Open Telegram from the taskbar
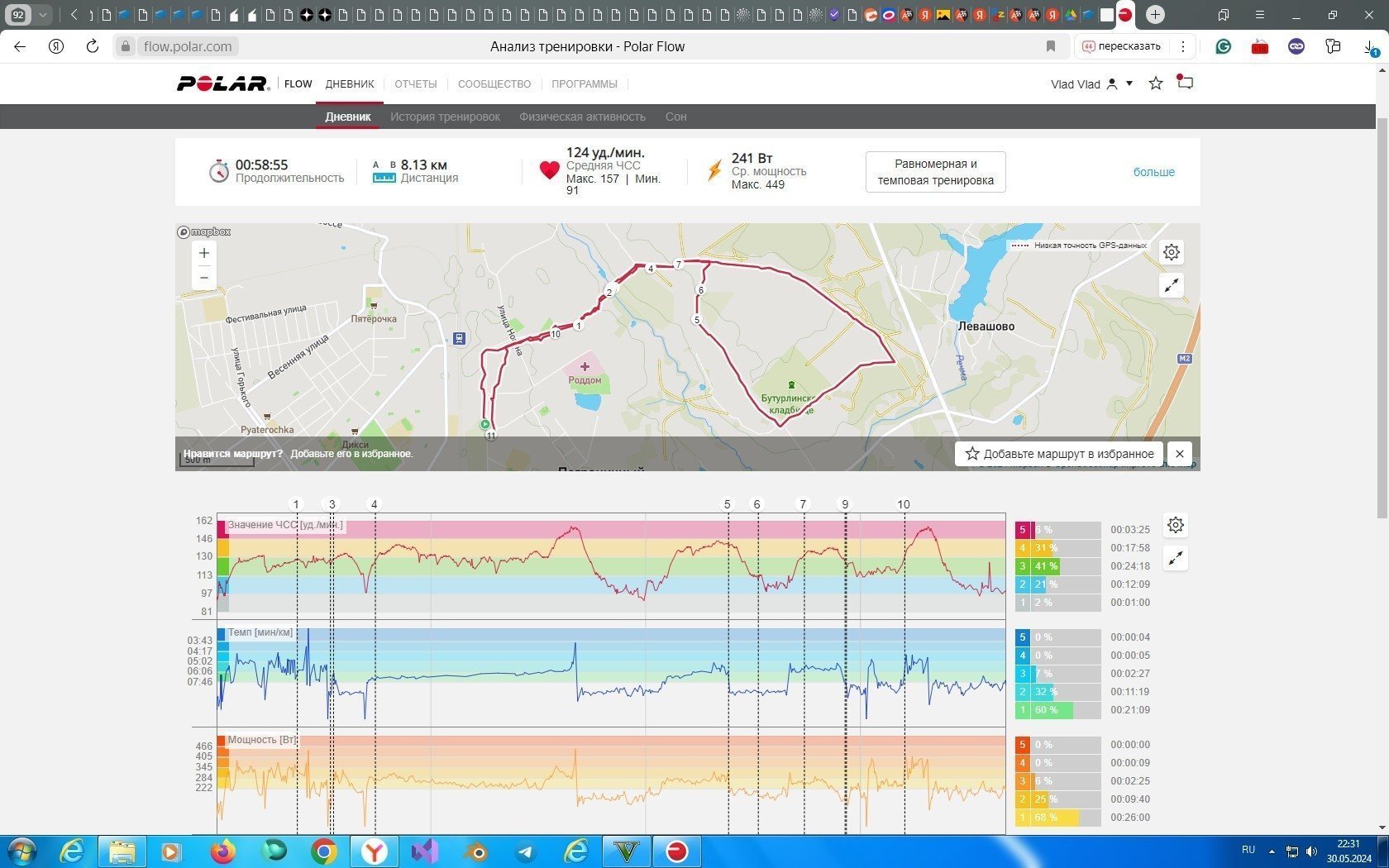This screenshot has width=1389, height=868. pyautogui.click(x=525, y=851)
